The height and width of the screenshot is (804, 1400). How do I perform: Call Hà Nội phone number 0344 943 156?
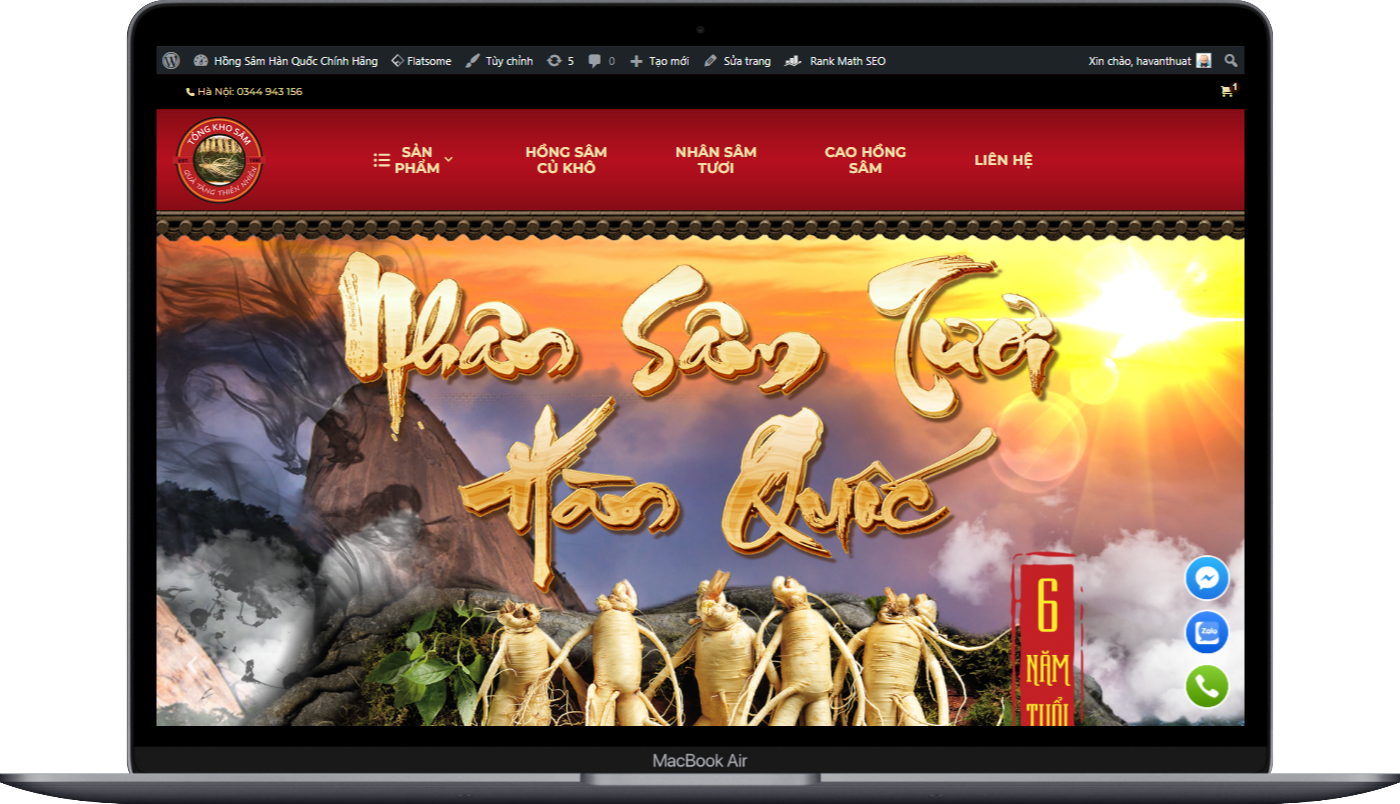pos(244,92)
